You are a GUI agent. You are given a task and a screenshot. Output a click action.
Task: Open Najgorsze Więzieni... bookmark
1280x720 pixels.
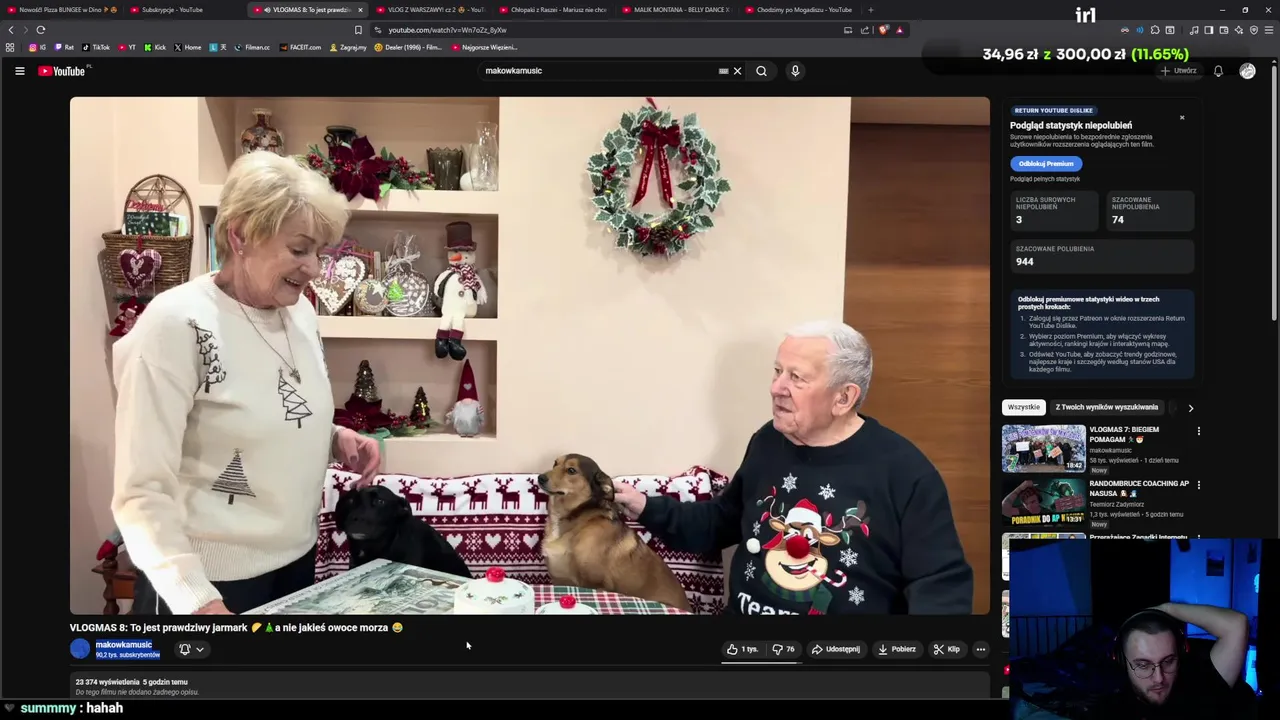pos(485,47)
